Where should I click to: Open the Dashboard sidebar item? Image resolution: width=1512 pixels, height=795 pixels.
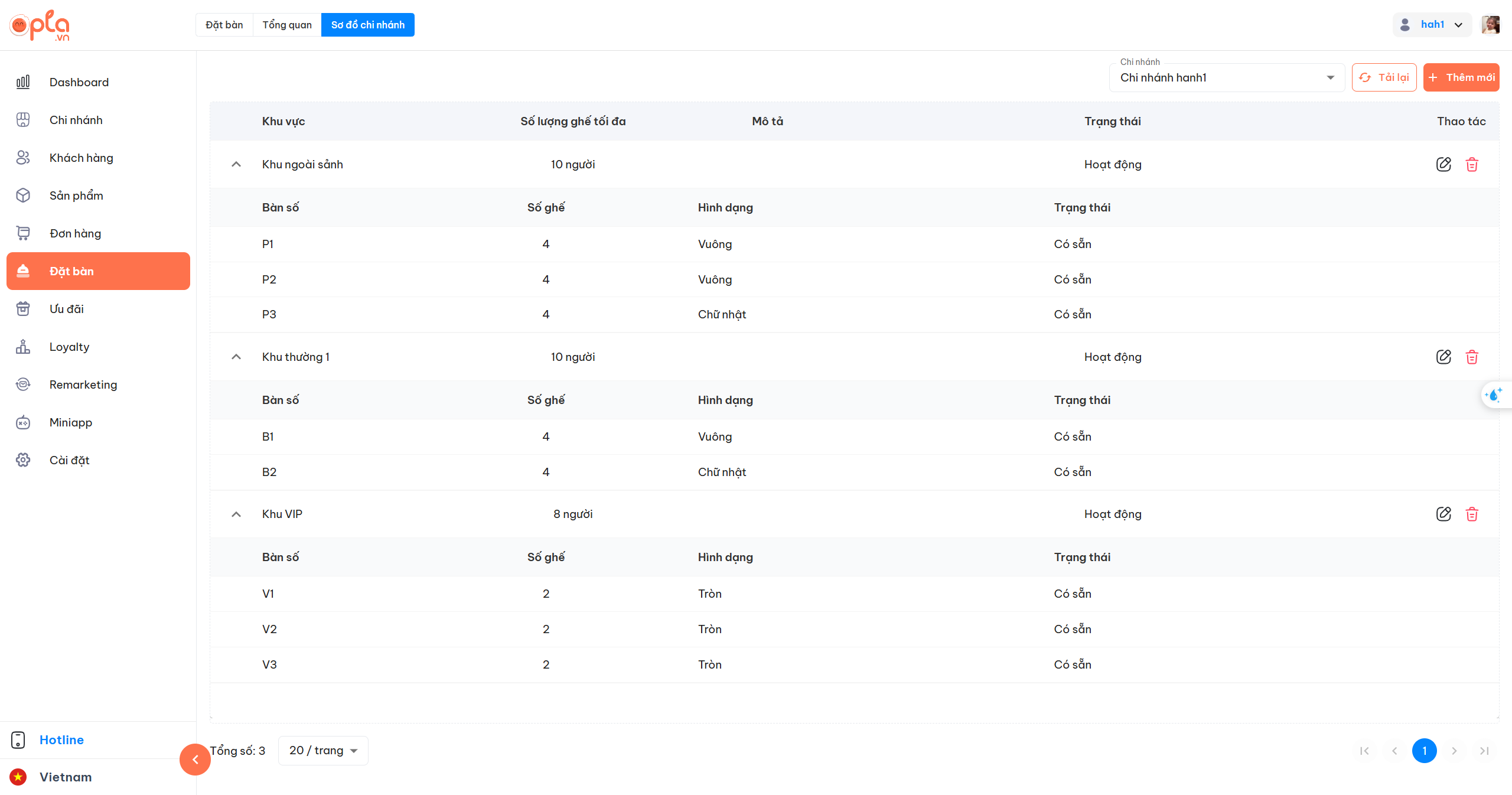[79, 82]
